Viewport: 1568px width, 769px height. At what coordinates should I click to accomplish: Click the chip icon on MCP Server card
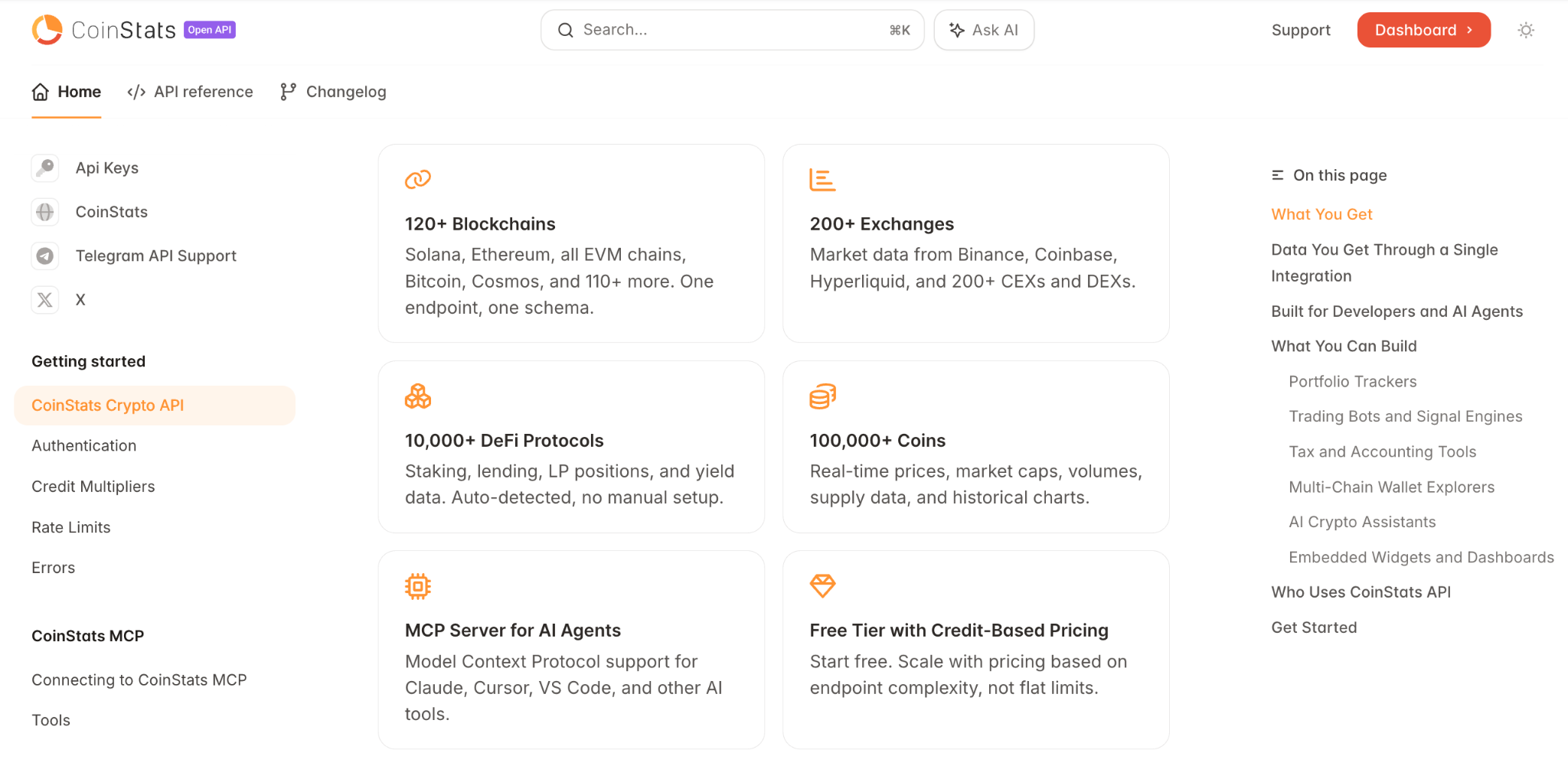pyautogui.click(x=418, y=586)
